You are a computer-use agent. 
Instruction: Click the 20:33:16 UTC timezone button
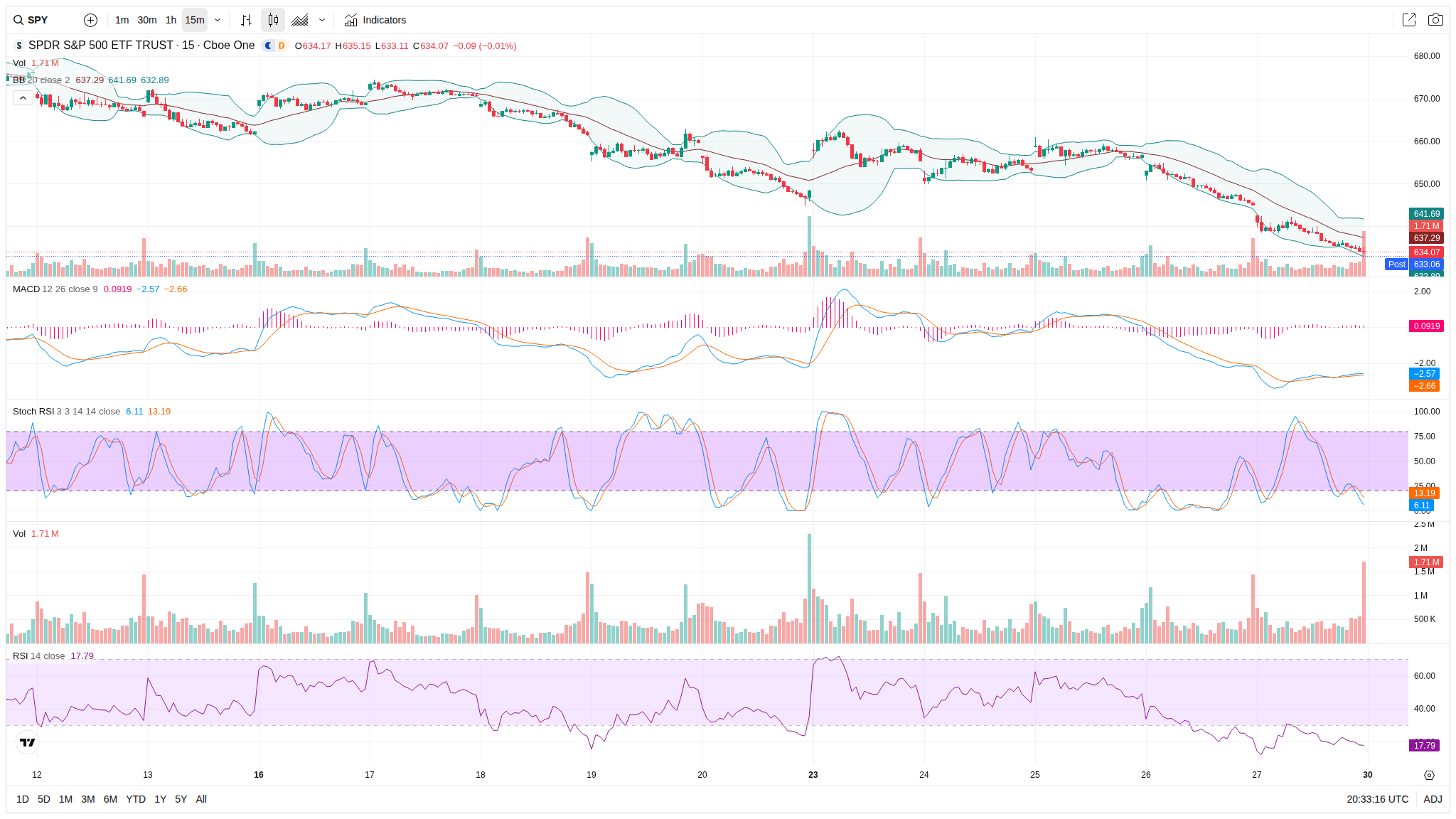click(x=1376, y=799)
